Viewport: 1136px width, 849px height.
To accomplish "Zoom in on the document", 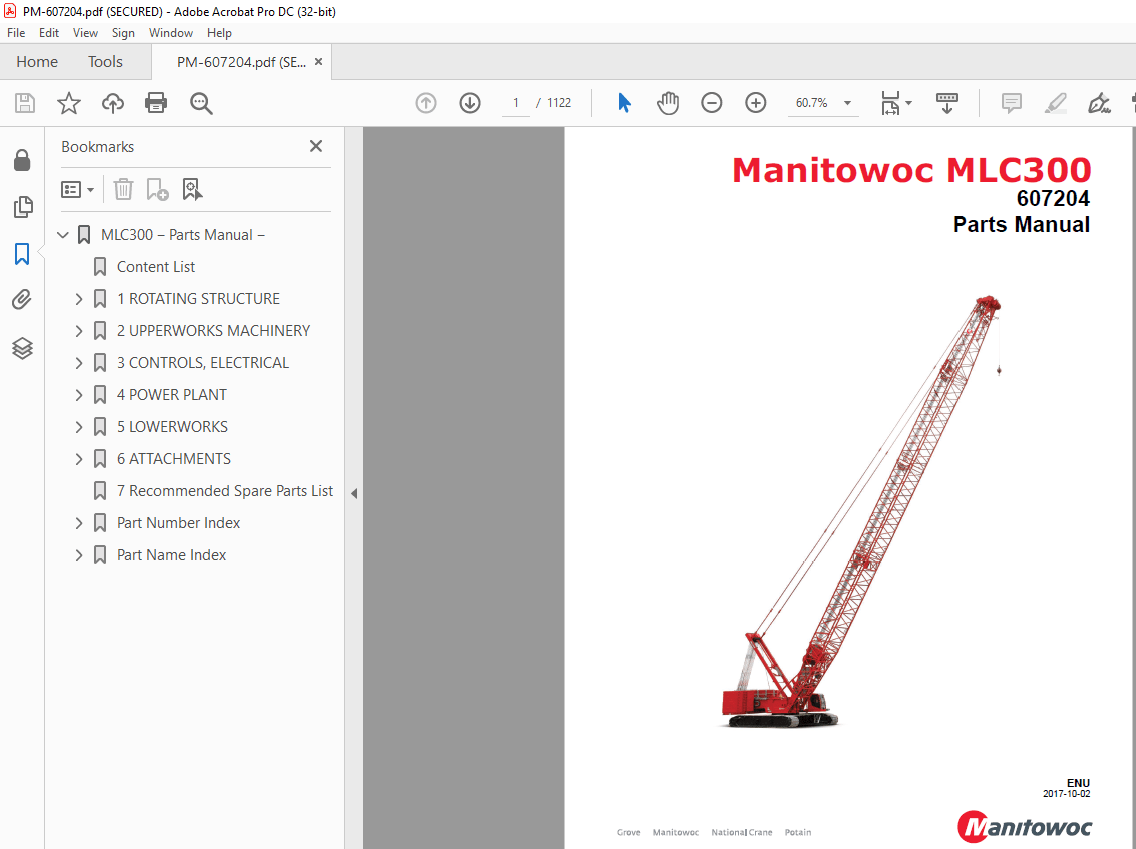I will tap(755, 103).
